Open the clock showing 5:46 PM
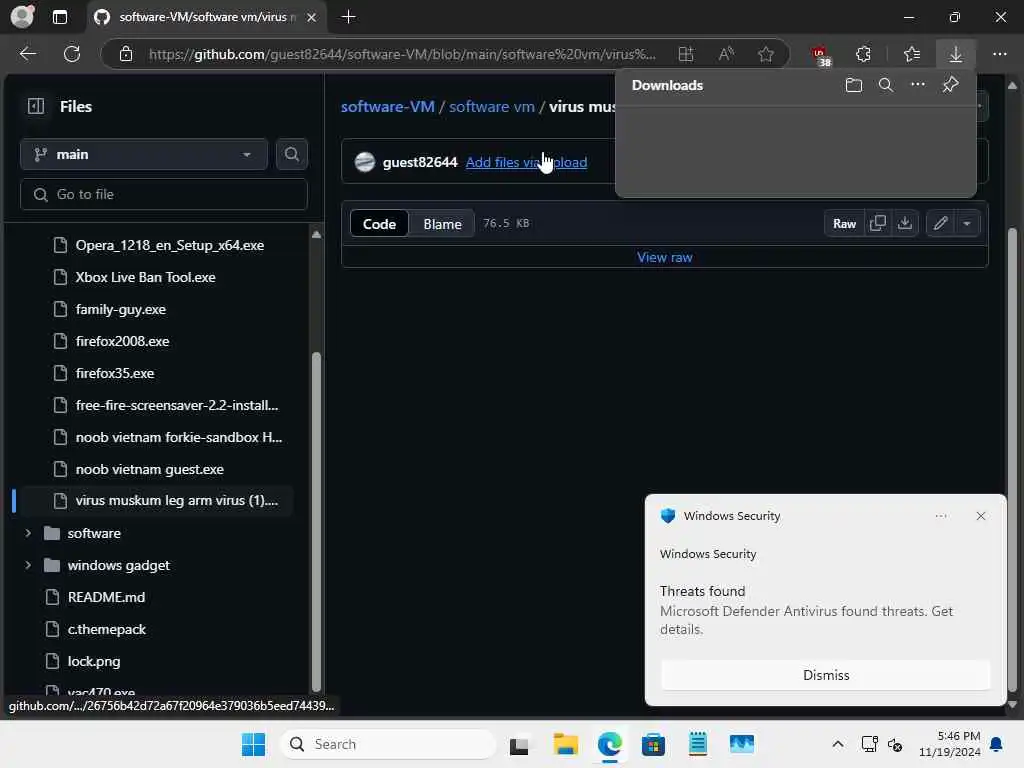This screenshot has width=1024, height=768. click(949, 744)
